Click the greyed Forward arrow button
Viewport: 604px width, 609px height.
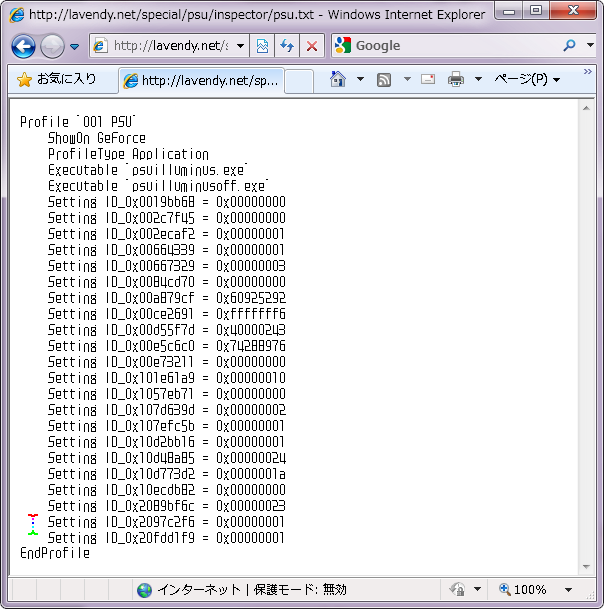pyautogui.click(x=52, y=46)
